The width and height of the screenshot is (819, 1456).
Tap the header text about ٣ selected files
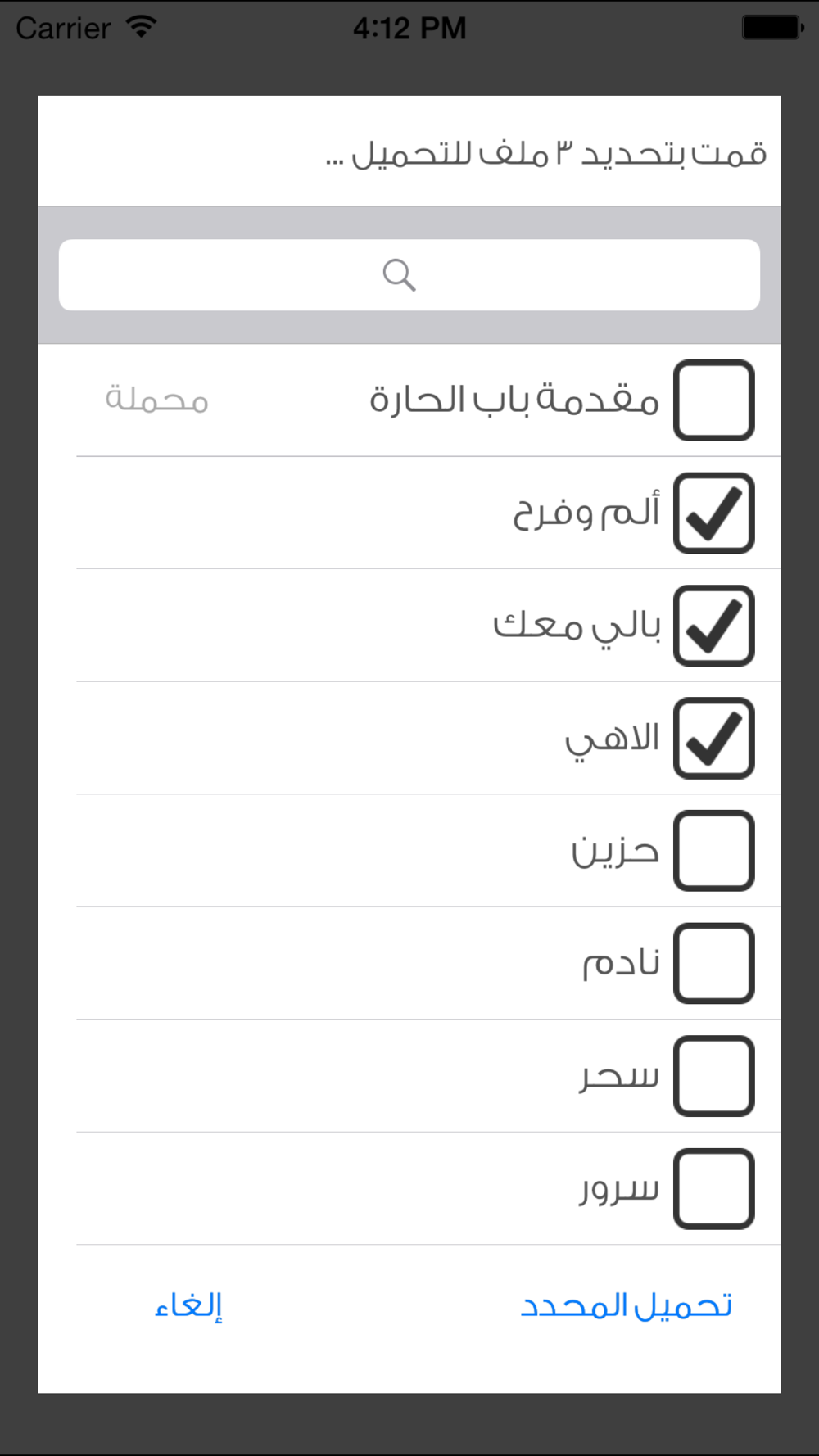[546, 153]
